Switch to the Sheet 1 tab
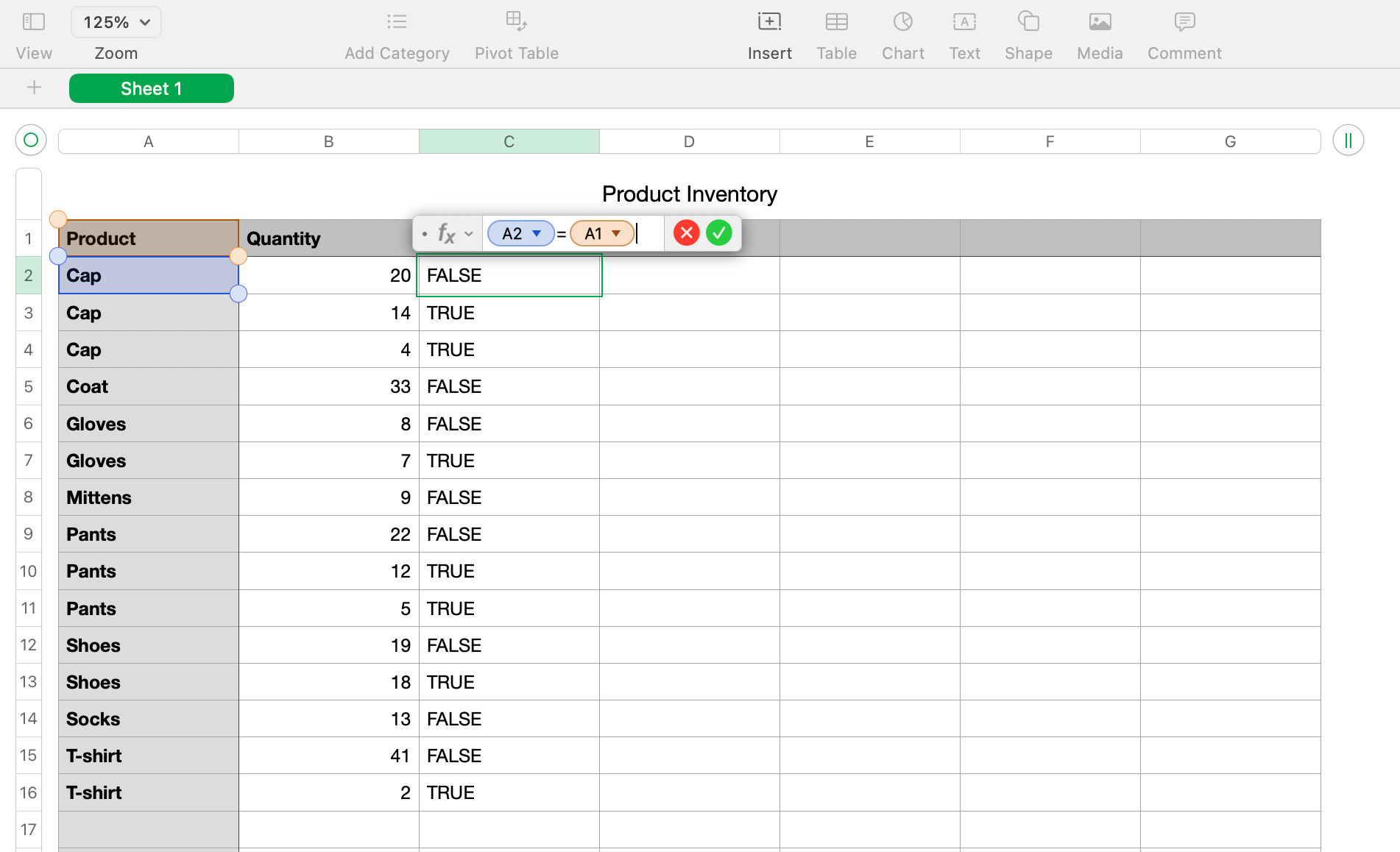 pos(151,88)
